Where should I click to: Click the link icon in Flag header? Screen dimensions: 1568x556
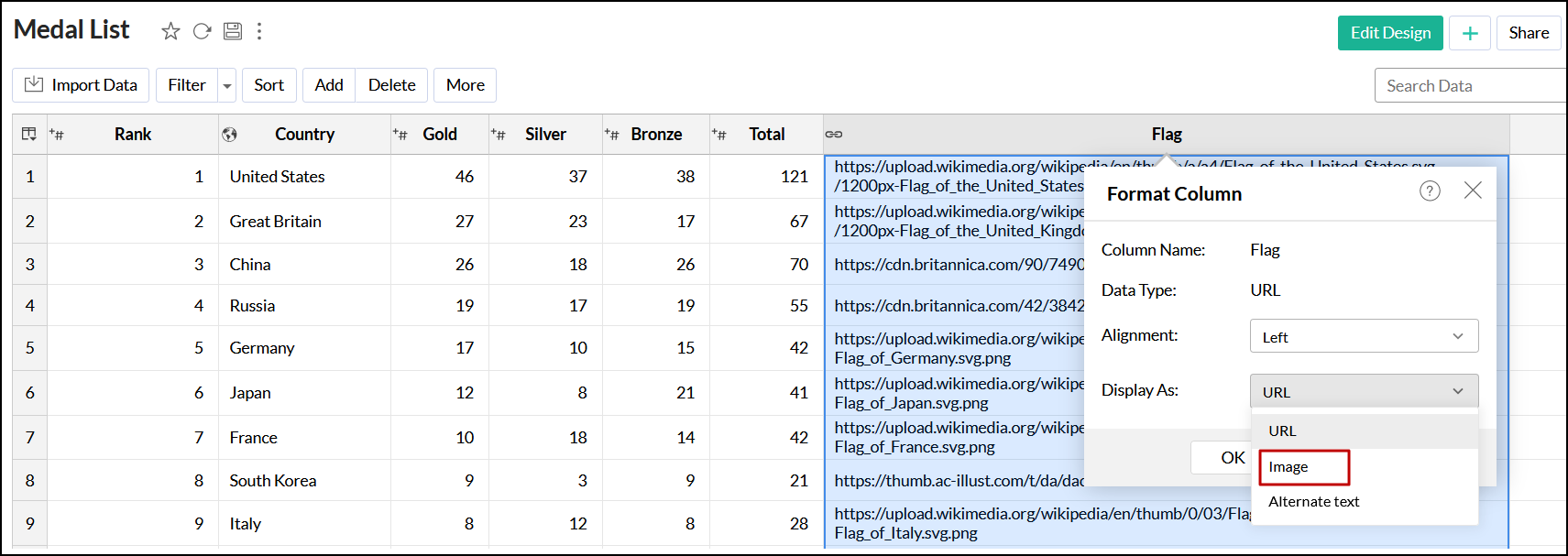coord(834,135)
